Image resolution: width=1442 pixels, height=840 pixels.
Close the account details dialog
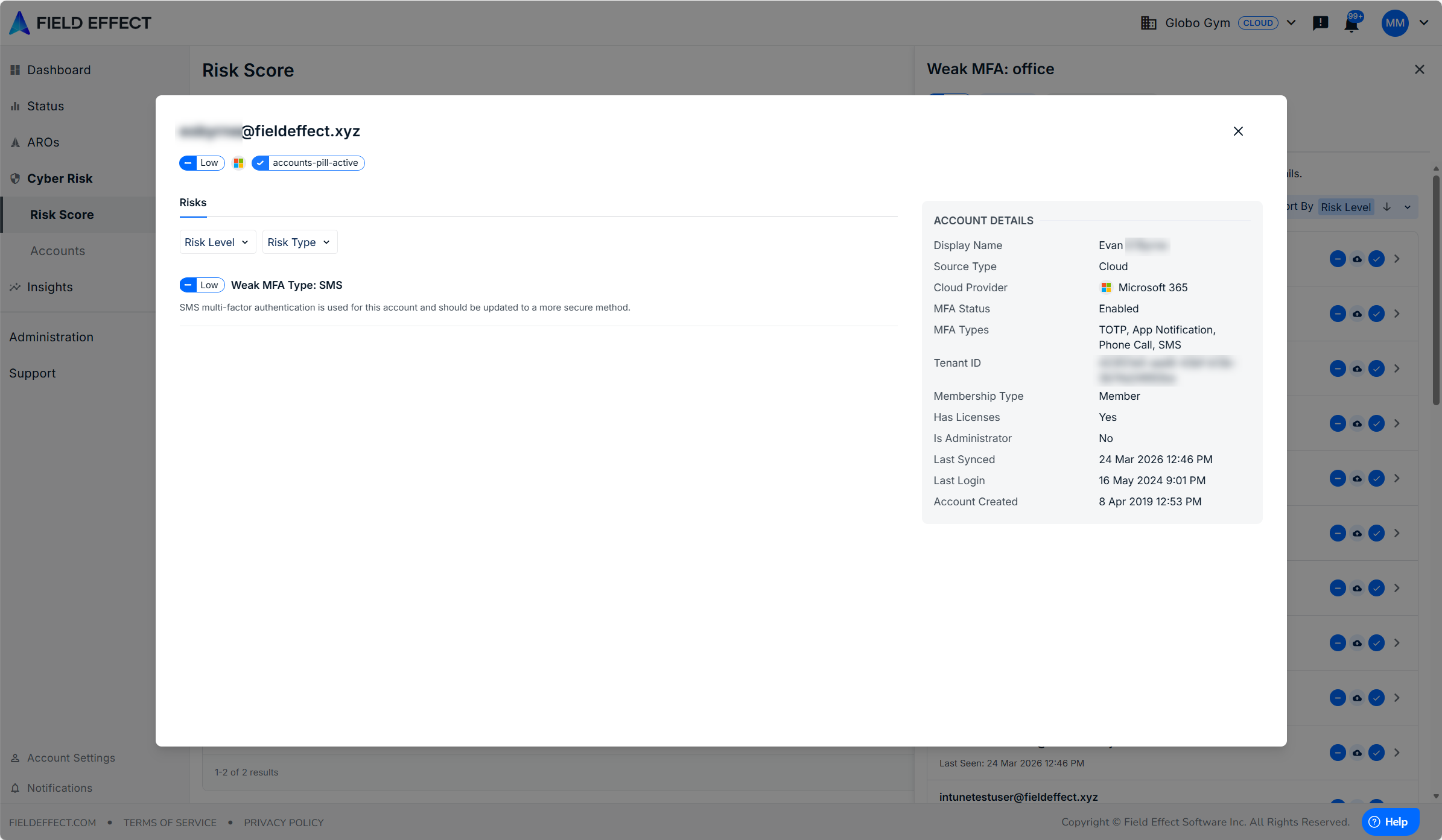coord(1238,131)
